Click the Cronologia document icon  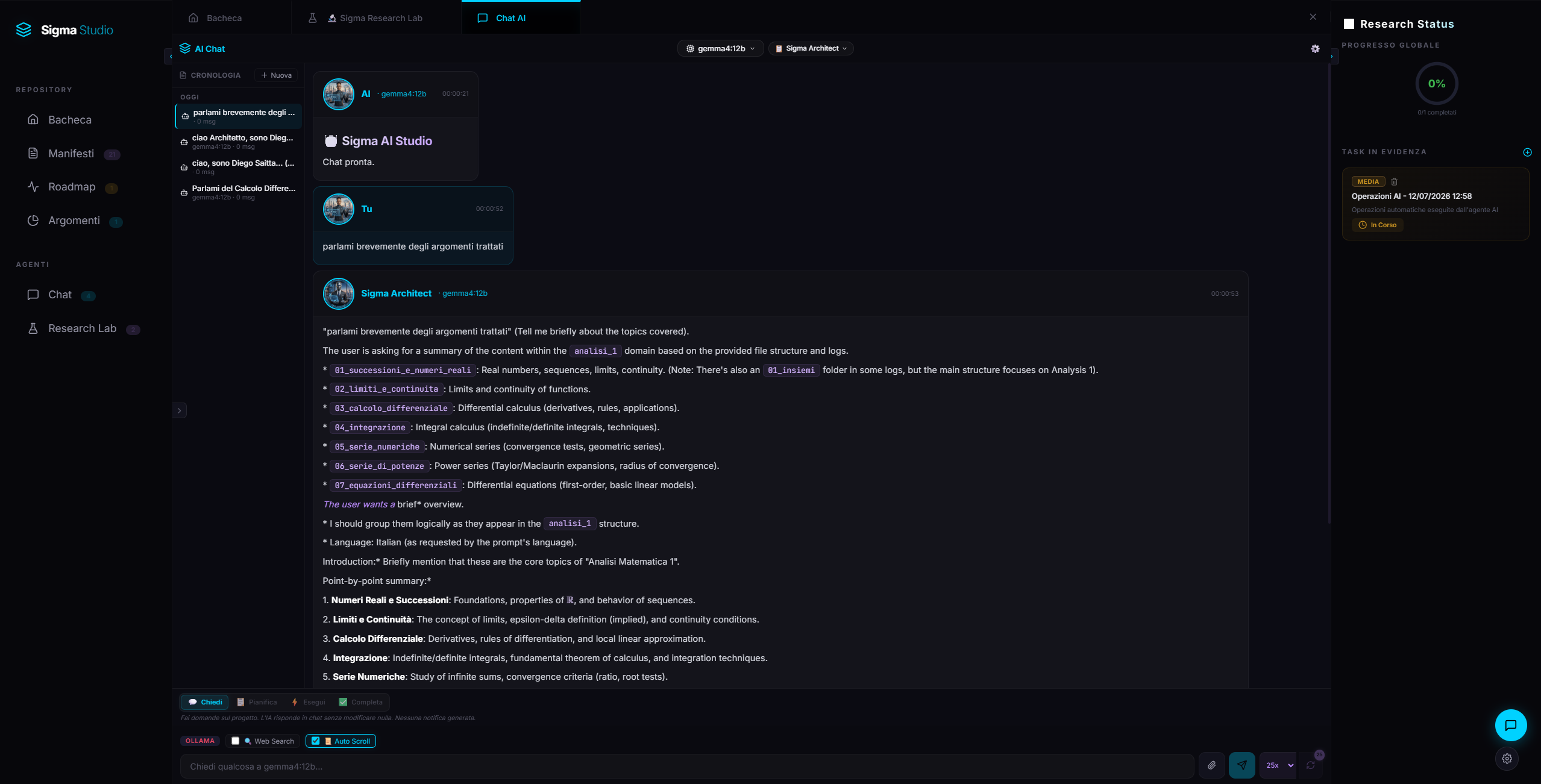coord(183,75)
